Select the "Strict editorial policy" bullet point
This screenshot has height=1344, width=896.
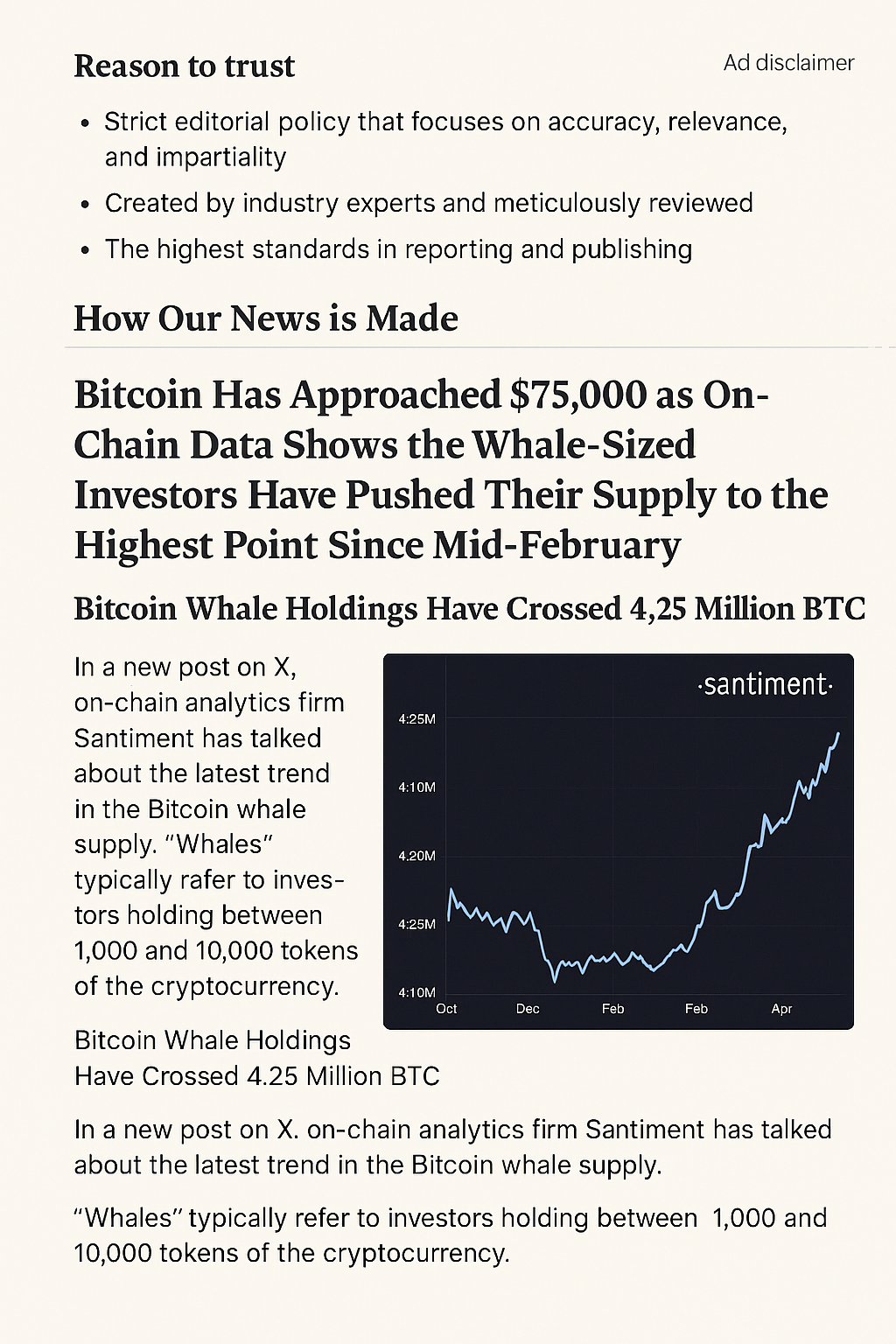pyautogui.click(x=445, y=139)
